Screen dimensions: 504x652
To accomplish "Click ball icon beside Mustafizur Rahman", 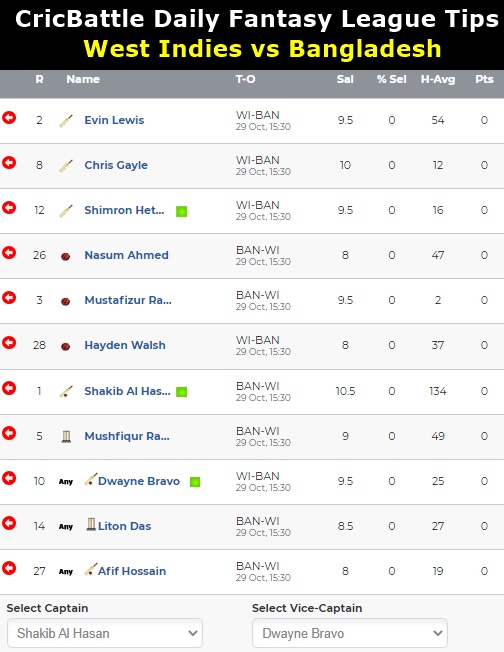I will [x=66, y=301].
